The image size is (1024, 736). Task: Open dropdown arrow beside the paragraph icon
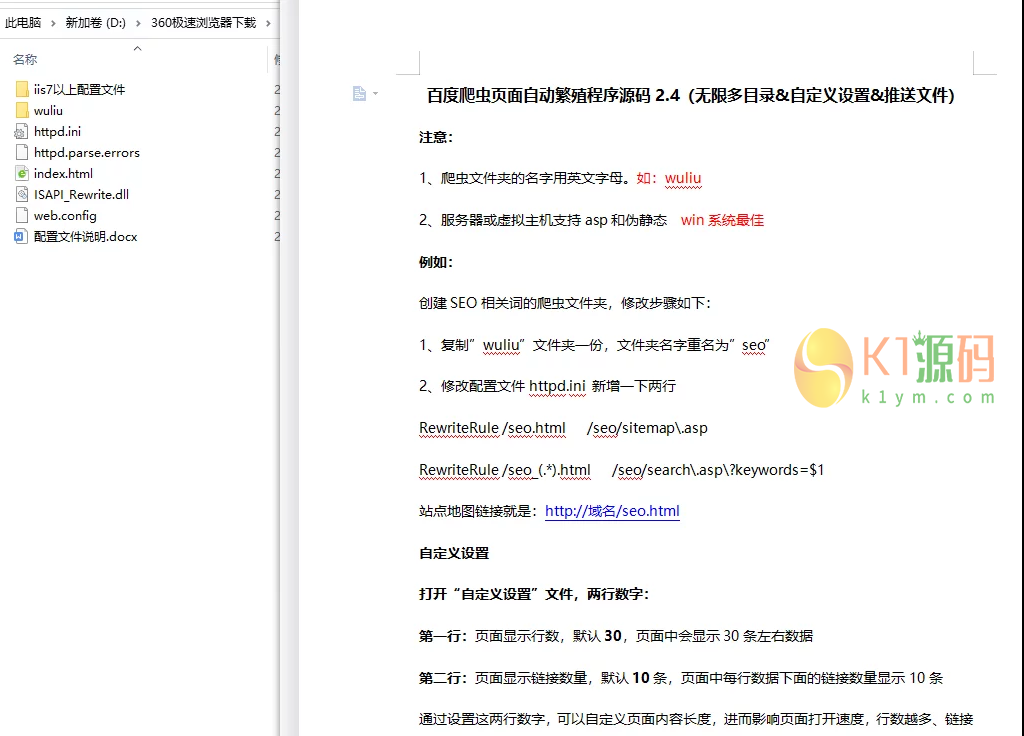(375, 94)
